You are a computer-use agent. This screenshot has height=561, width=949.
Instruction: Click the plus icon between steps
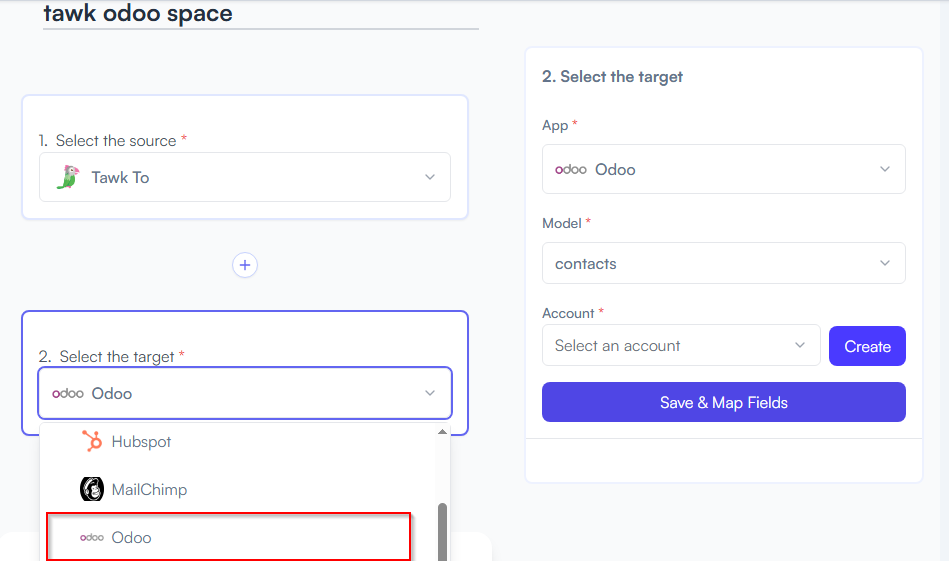[x=245, y=265]
